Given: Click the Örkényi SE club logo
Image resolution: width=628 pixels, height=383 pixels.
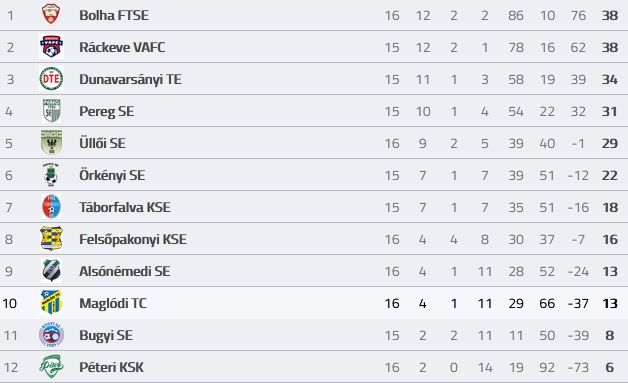Looking at the screenshot, I should 51,175.
